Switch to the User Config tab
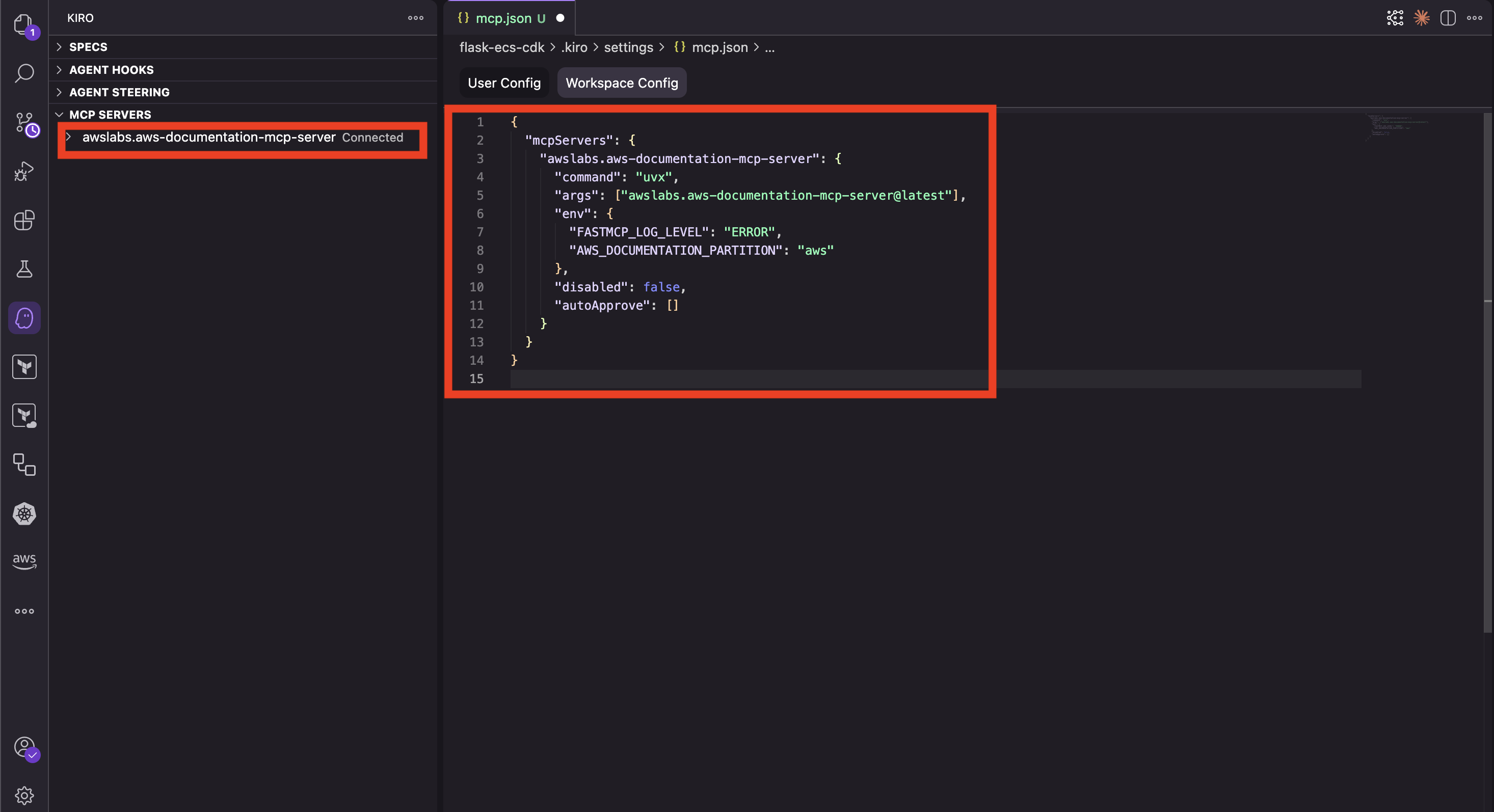Screen dimensions: 1494x812 point(503,83)
